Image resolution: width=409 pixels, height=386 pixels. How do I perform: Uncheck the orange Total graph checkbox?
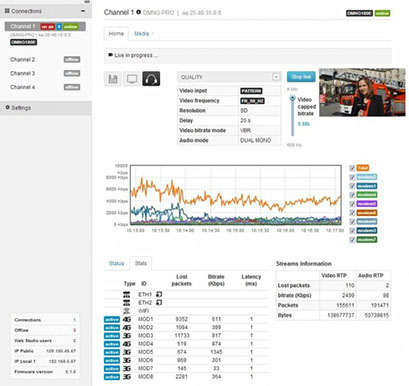point(352,168)
